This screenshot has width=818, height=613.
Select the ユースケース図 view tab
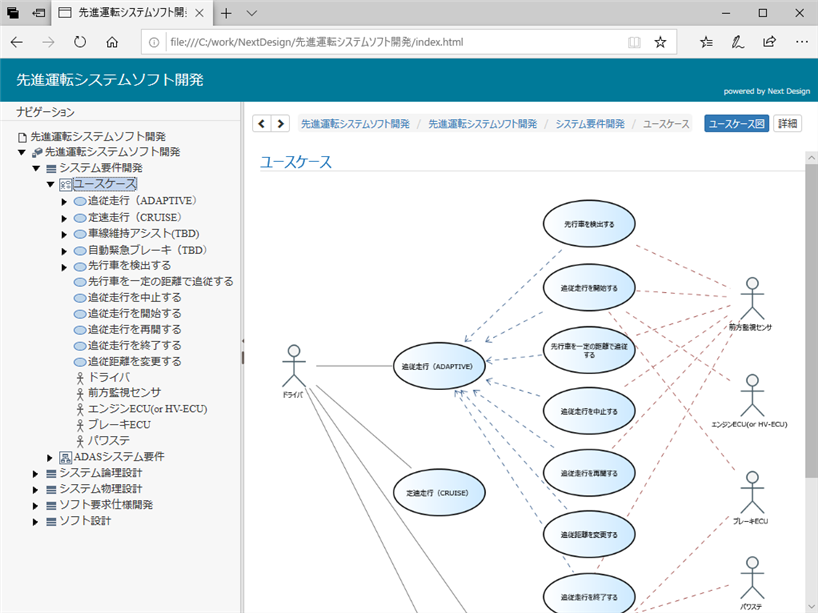(x=736, y=124)
